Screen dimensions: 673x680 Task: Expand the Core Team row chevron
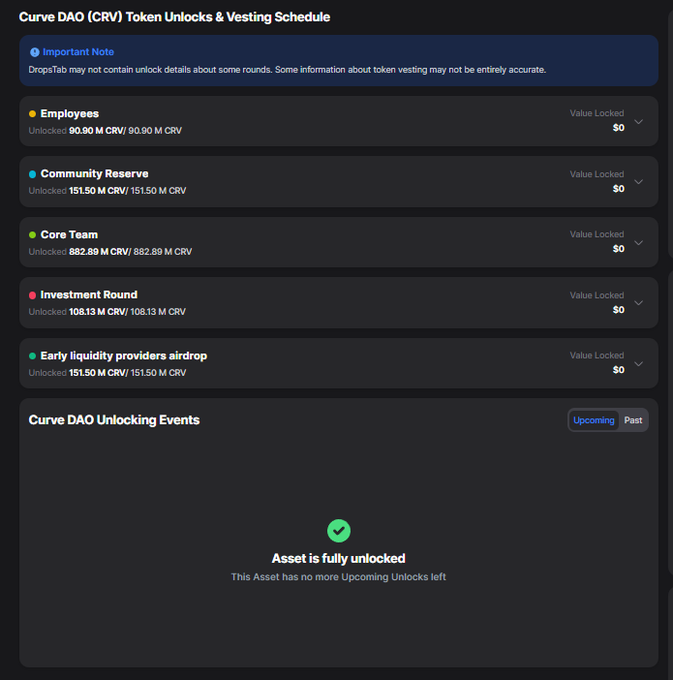pos(638,242)
